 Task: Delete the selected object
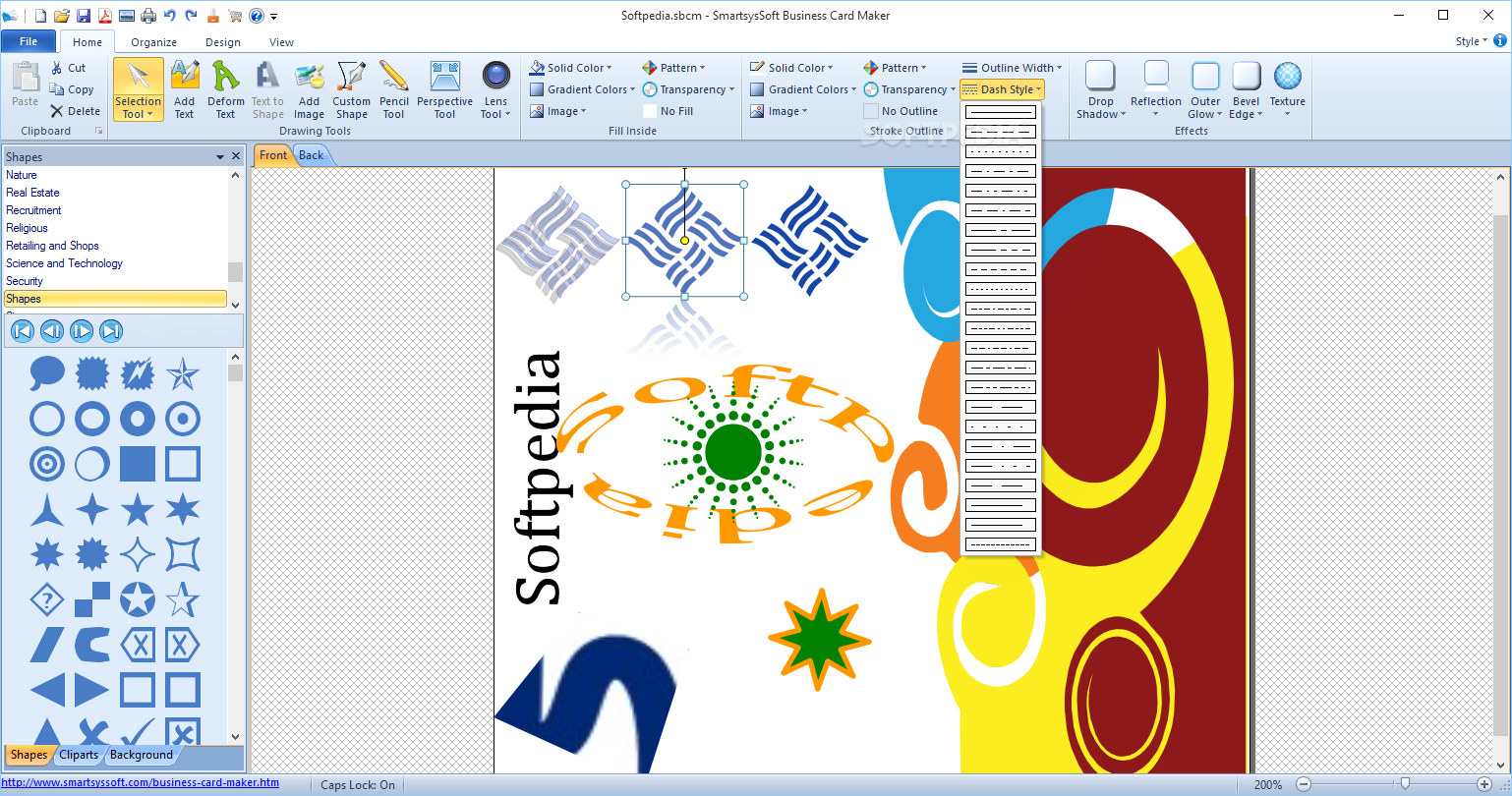coord(76,111)
